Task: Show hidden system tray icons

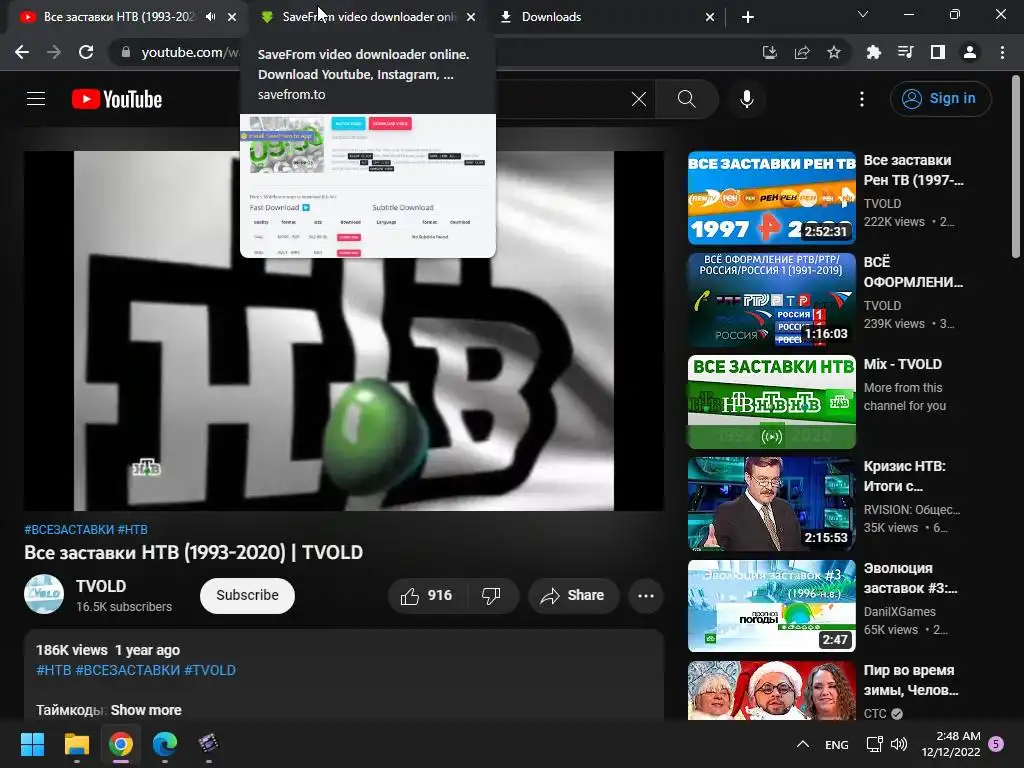Action: coord(803,744)
